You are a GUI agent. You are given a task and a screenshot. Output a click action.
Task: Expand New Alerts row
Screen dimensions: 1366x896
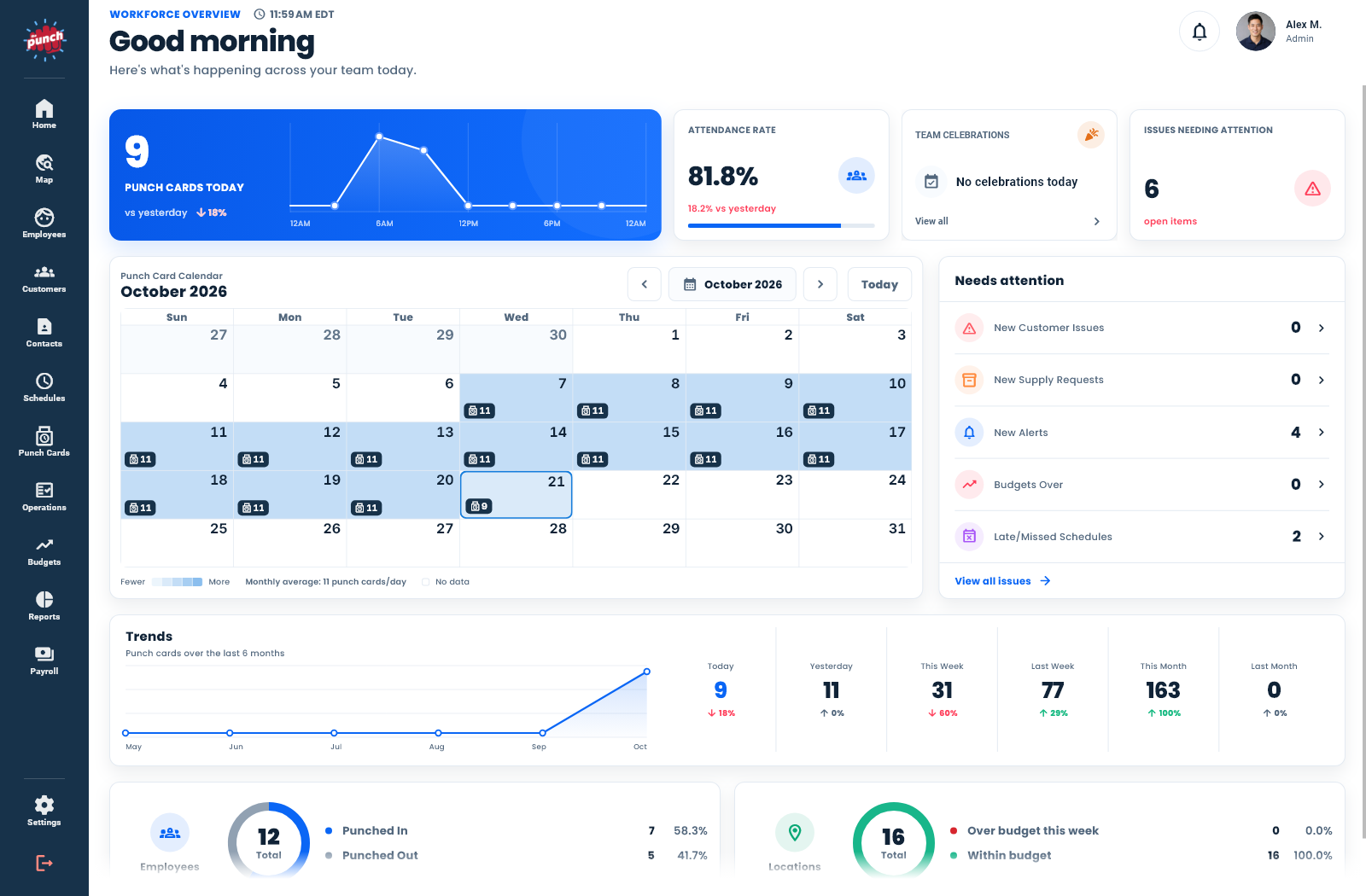pos(1141,433)
